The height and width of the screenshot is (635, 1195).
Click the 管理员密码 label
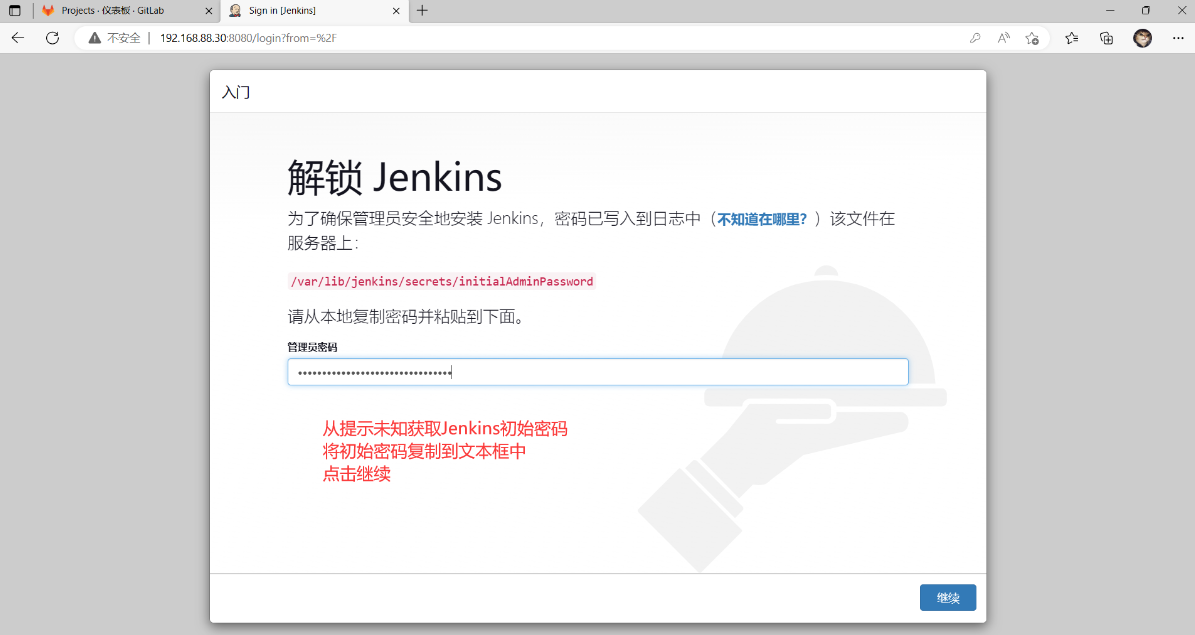pyautogui.click(x=312, y=347)
